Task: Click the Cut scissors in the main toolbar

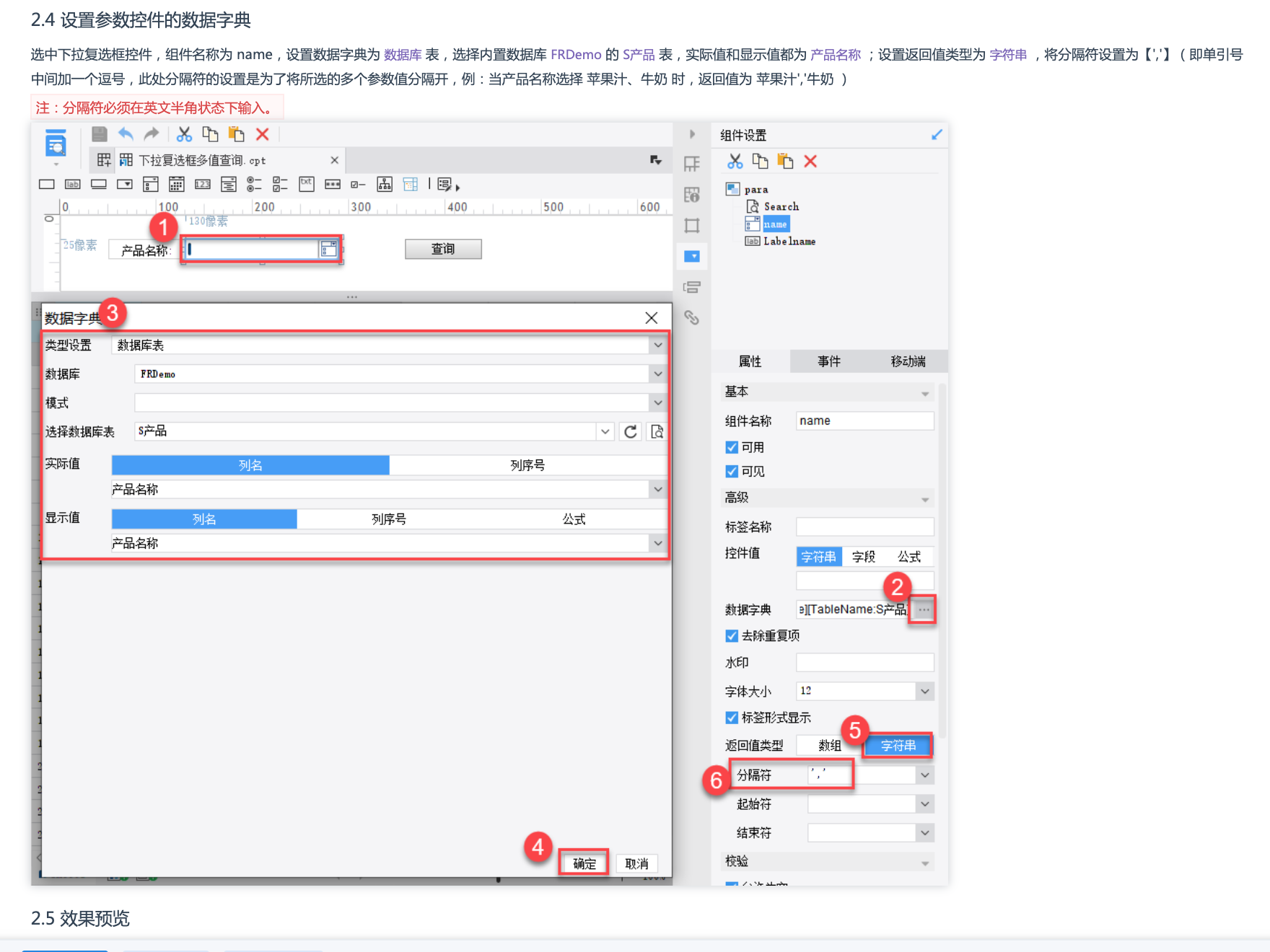Action: (185, 134)
